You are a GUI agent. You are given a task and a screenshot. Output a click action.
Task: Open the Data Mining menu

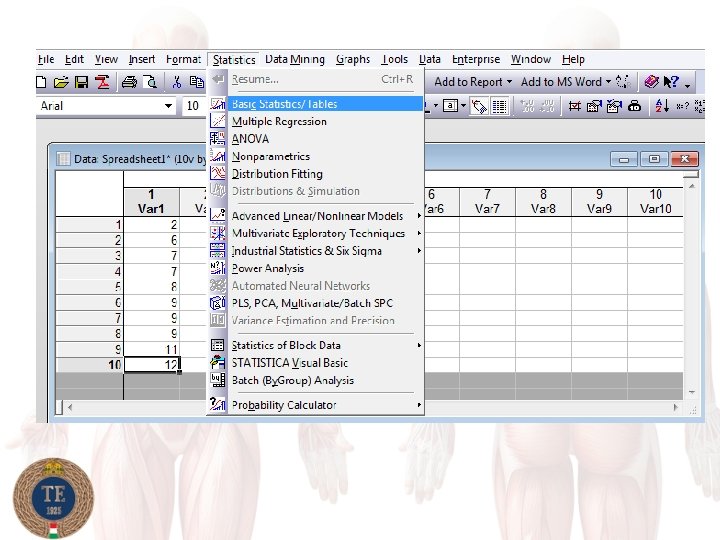(295, 59)
